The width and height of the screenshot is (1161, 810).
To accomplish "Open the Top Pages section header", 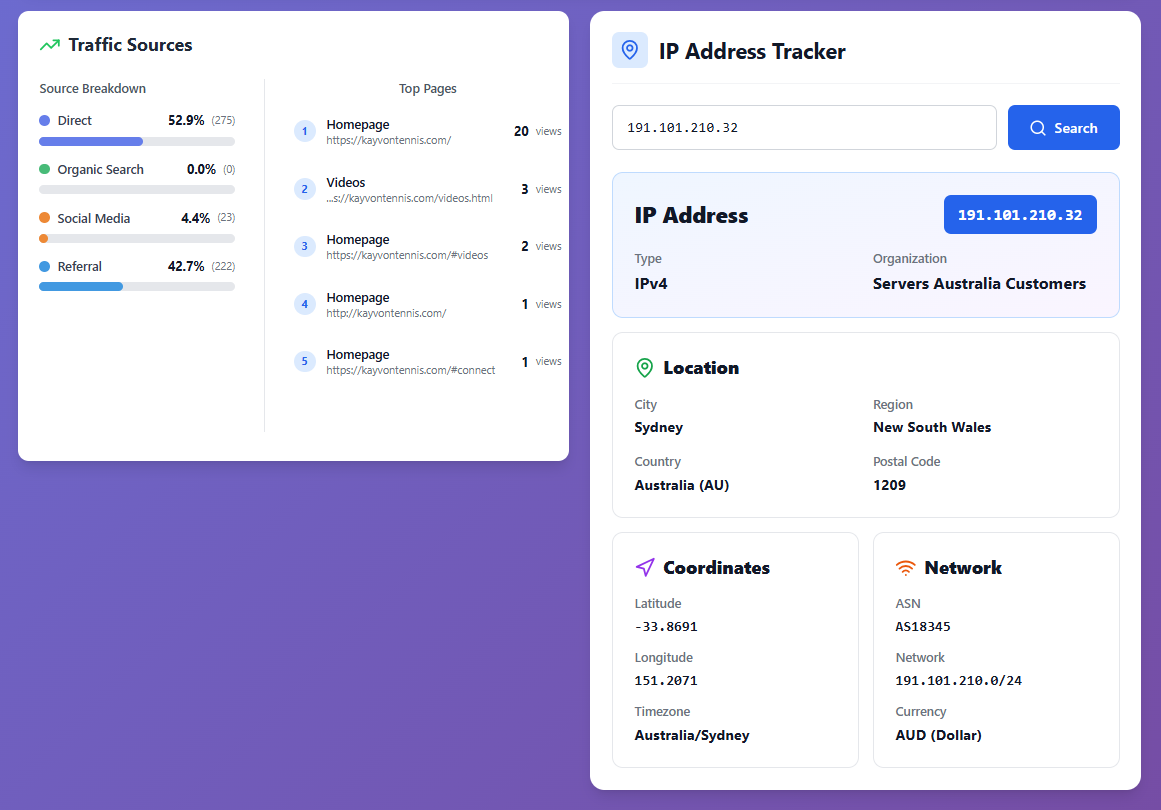I will click(427, 88).
